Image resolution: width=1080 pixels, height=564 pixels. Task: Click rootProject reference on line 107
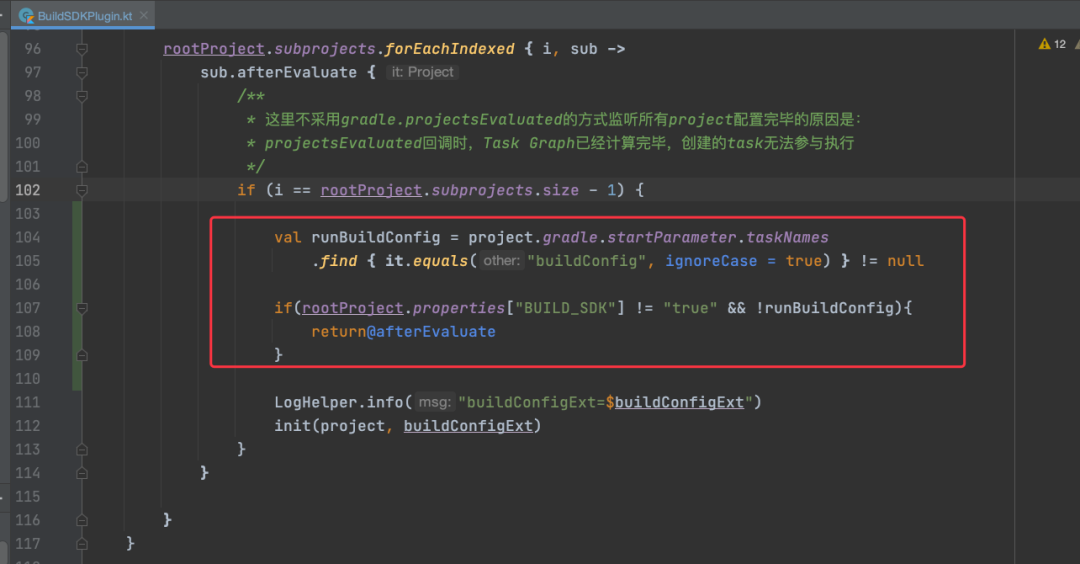coord(353,308)
